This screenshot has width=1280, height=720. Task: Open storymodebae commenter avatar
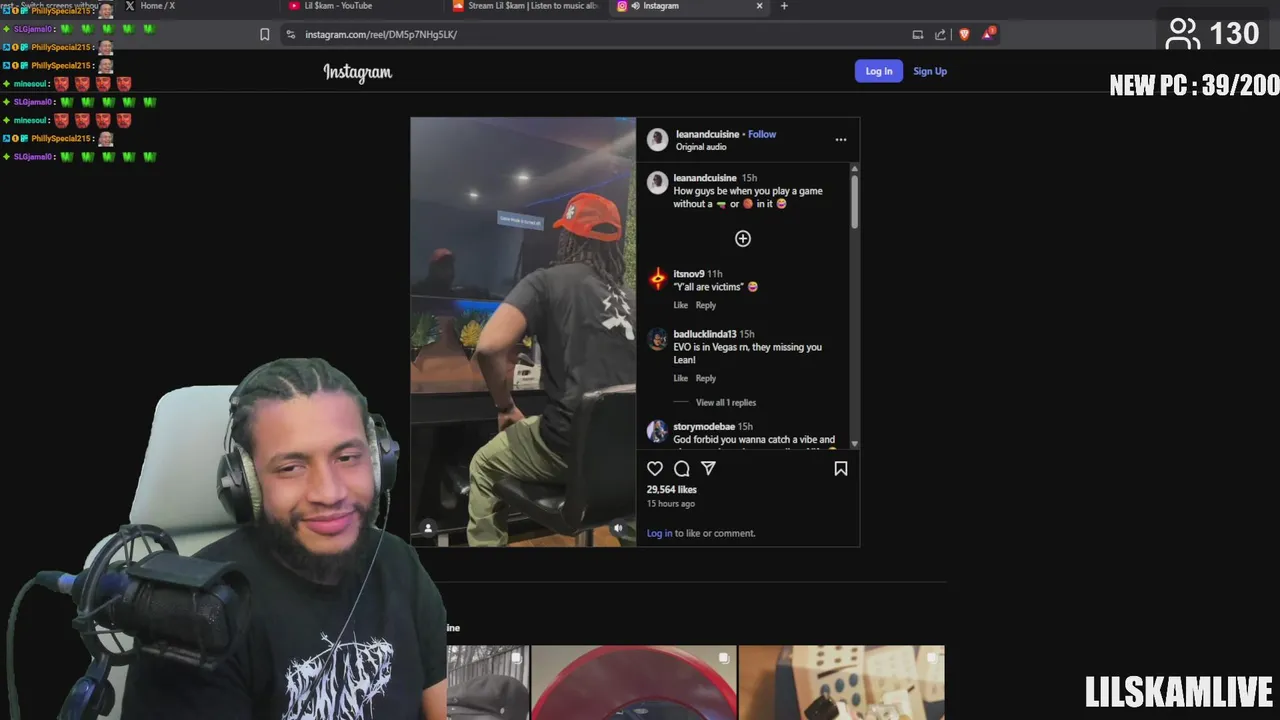(657, 432)
